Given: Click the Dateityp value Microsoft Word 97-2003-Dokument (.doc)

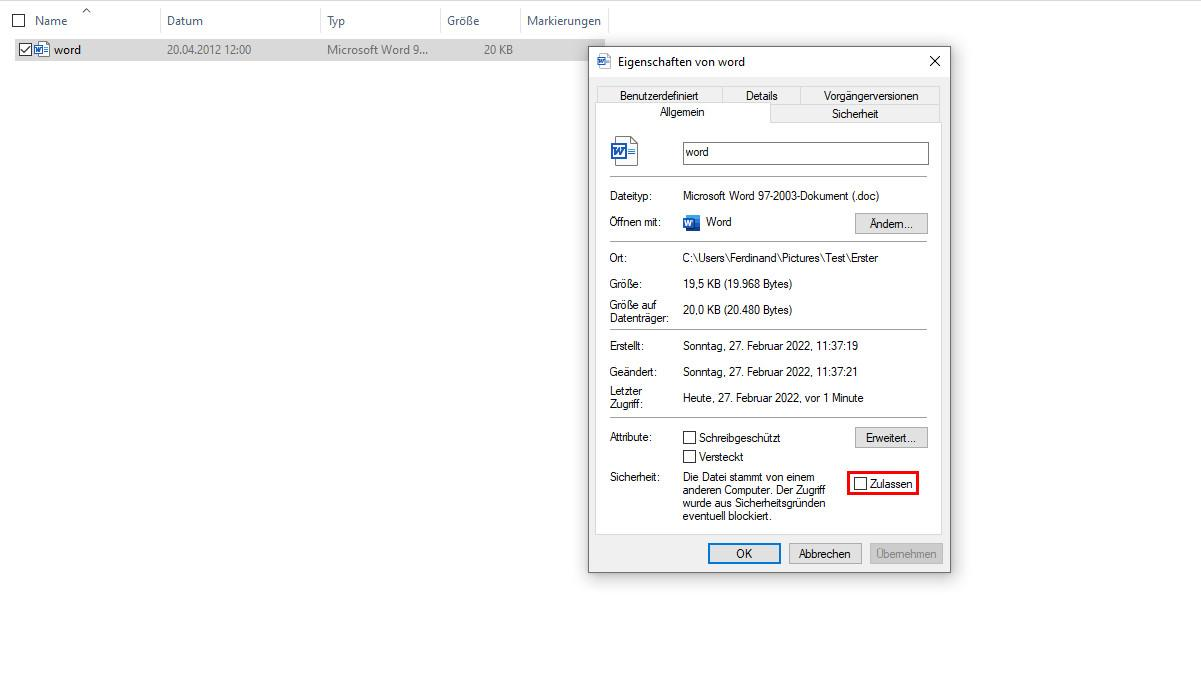Looking at the screenshot, I should pos(781,196).
